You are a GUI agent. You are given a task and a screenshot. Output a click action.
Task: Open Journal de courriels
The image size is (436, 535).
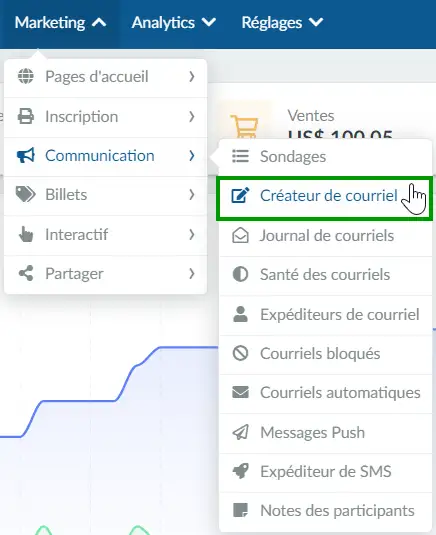coord(325,236)
